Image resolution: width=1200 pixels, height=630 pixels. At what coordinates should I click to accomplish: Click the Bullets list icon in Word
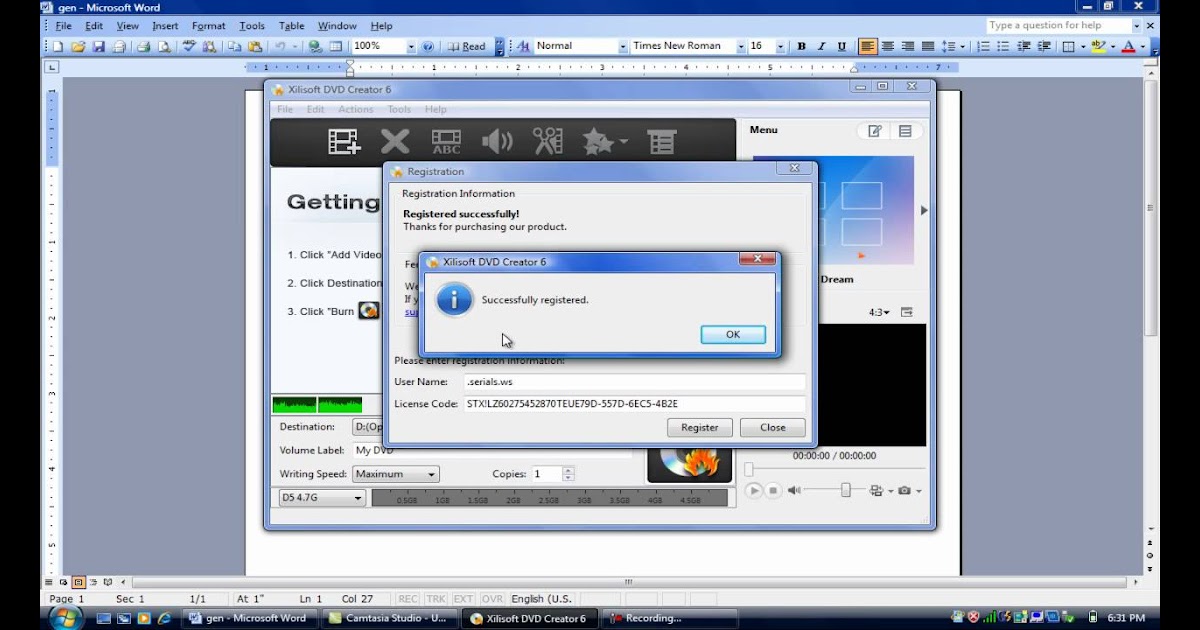(x=1003, y=46)
